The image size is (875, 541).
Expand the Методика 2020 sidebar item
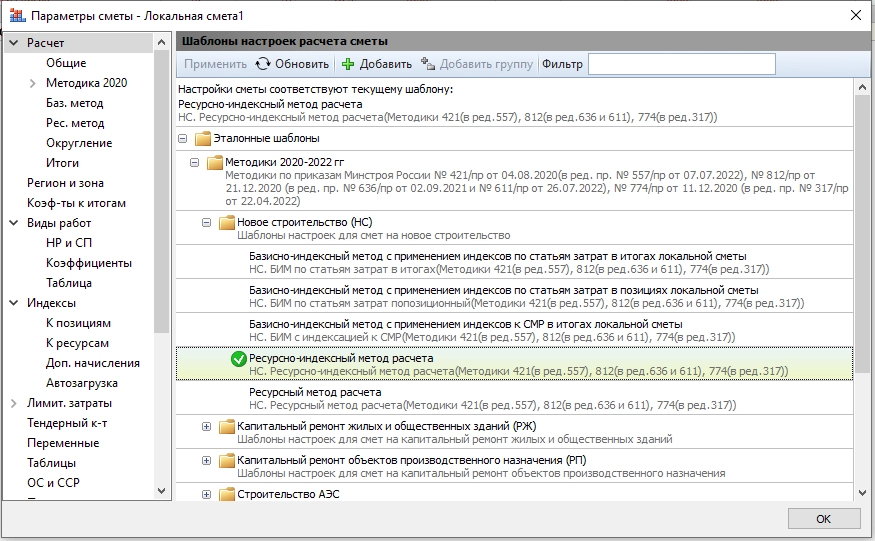[33, 83]
